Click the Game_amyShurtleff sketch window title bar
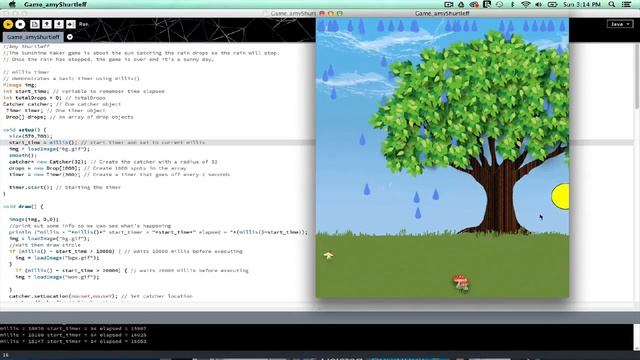This screenshot has width=640, height=360. (442, 13)
